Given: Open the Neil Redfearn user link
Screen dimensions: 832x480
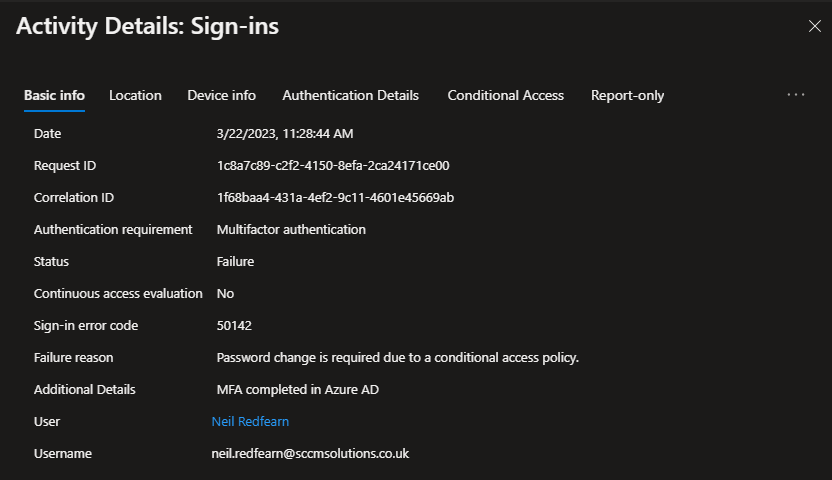Looking at the screenshot, I should [x=250, y=421].
